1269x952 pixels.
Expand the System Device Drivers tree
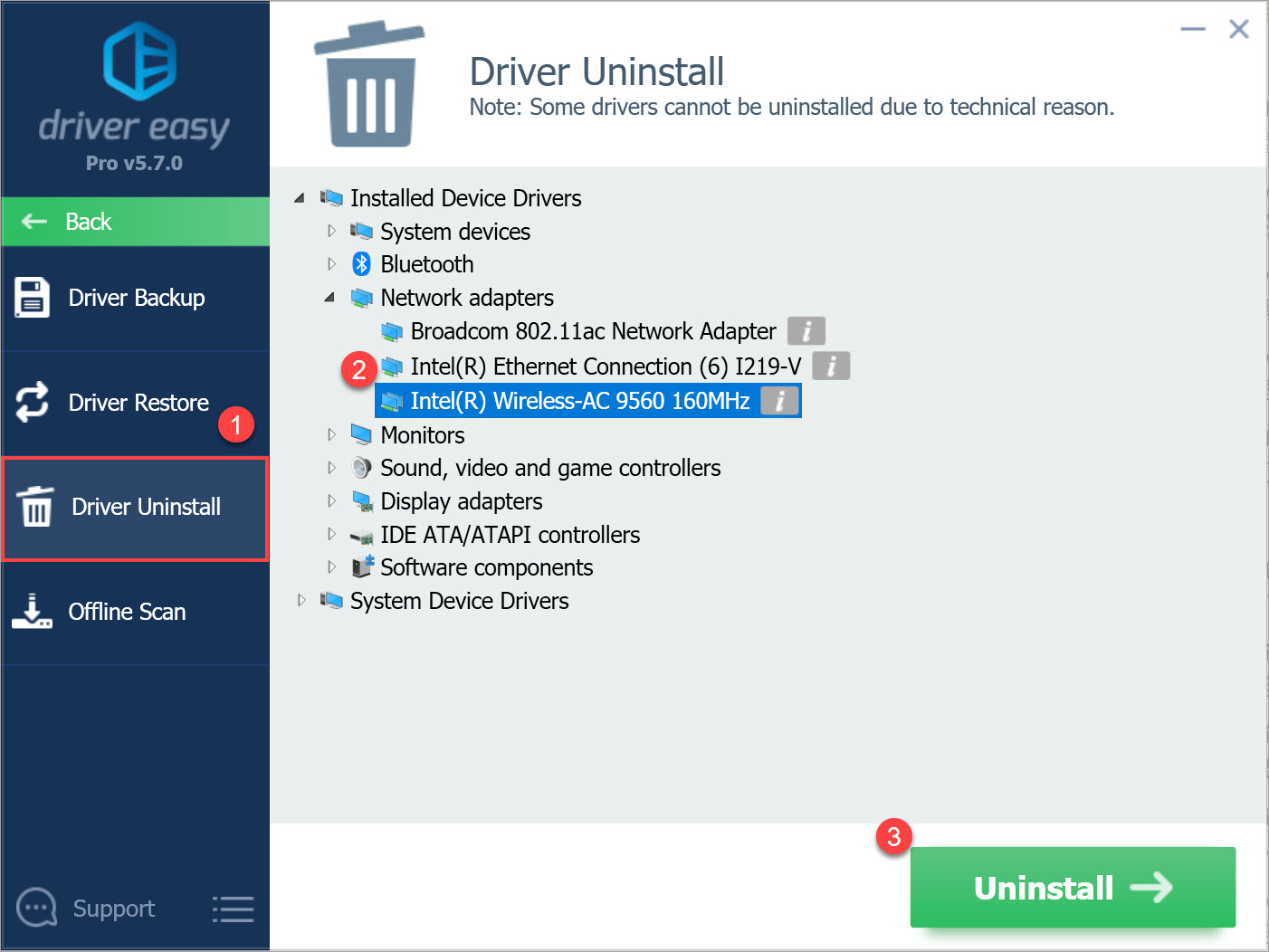301,600
